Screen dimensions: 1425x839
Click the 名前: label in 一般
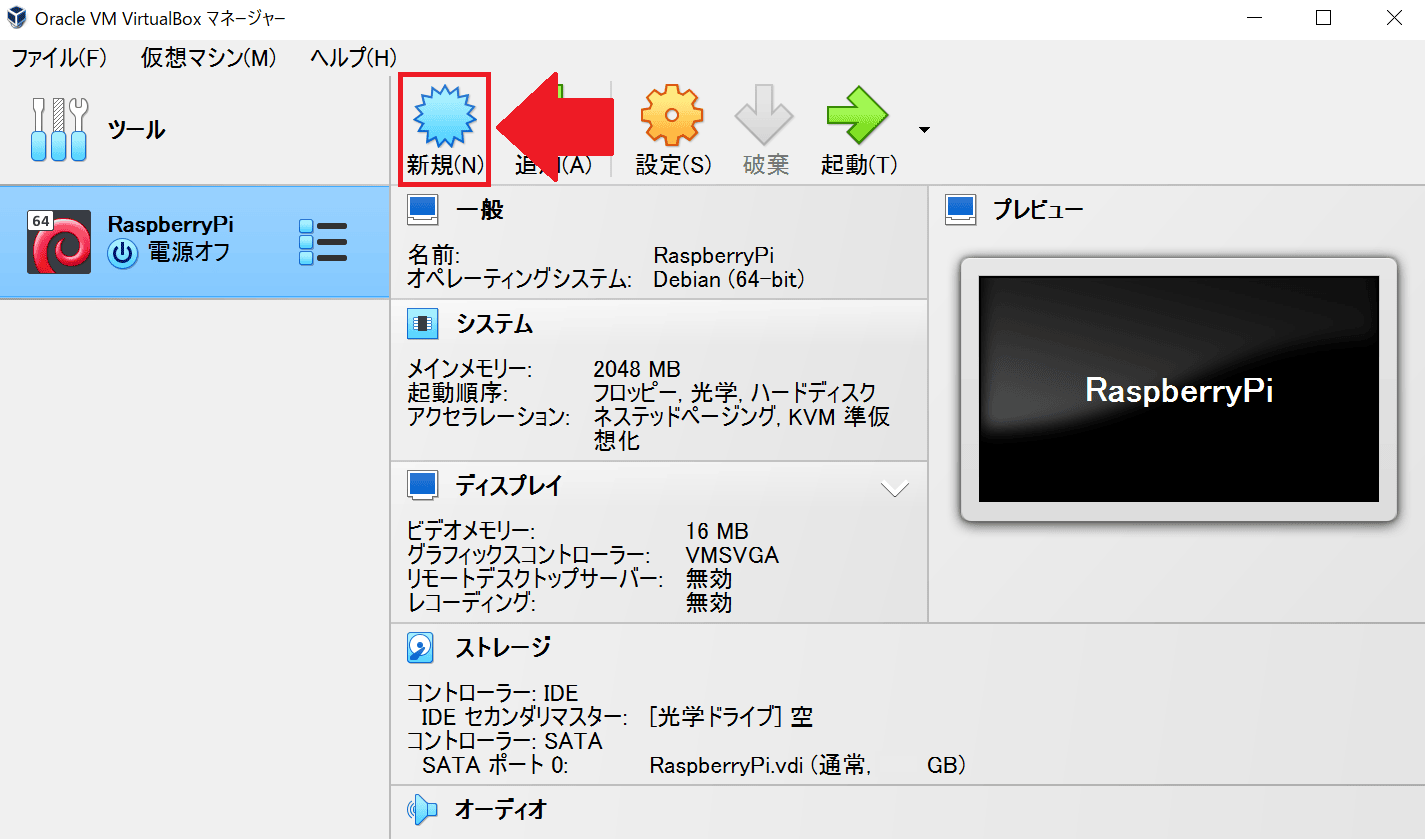coord(433,255)
